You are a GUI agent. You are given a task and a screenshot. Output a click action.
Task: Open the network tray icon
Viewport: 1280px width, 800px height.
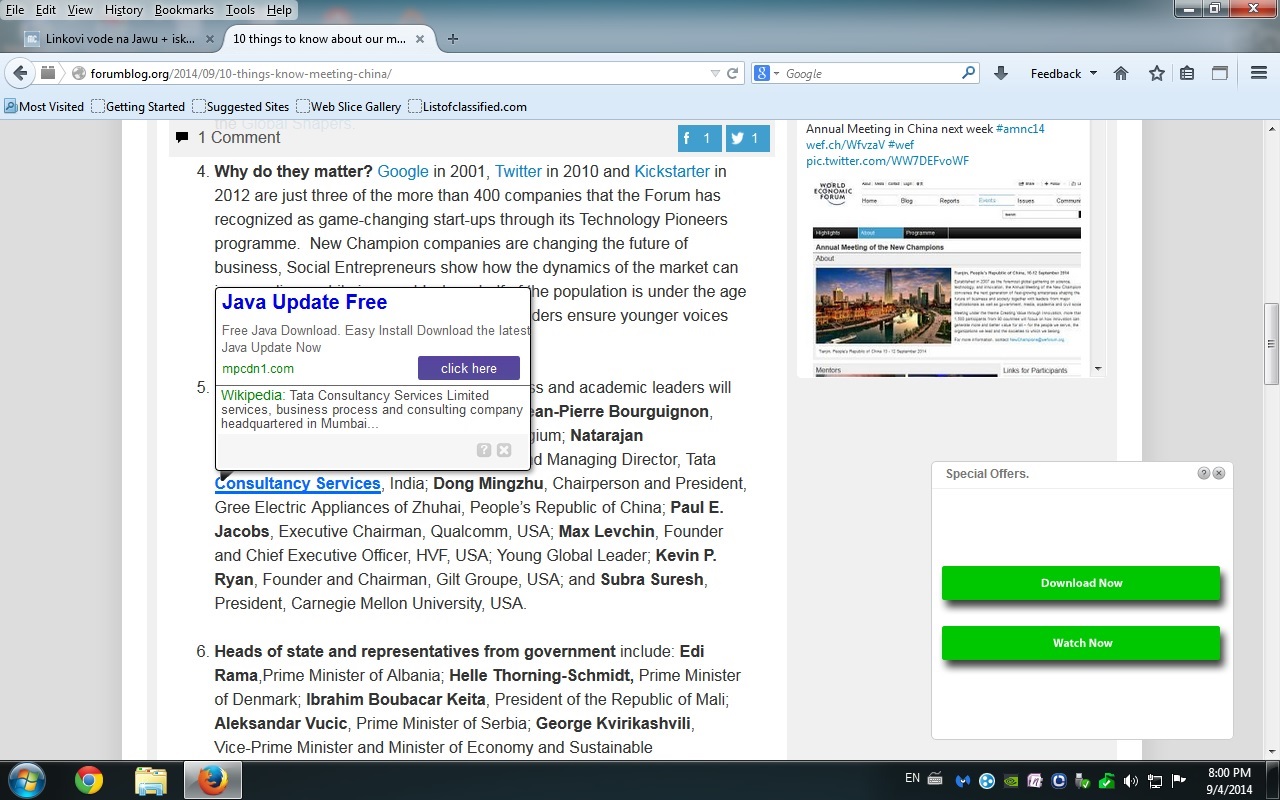(x=1155, y=781)
